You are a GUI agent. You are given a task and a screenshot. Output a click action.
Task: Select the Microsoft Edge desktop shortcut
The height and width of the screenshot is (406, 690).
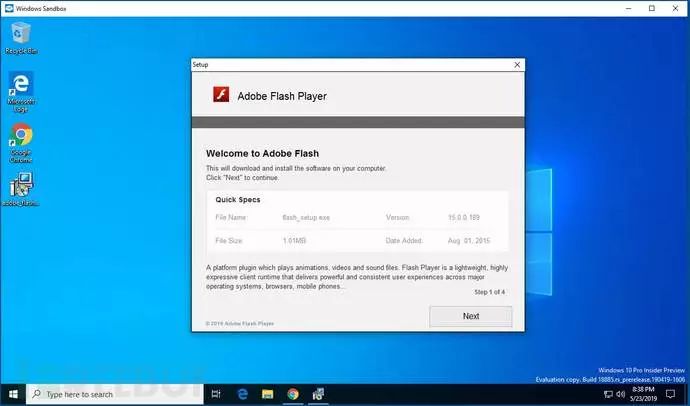(21, 92)
